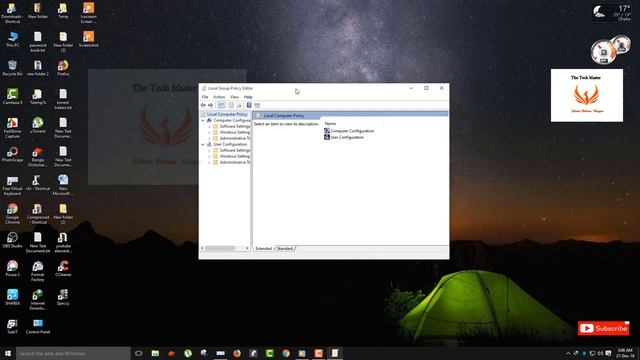Select the Control Panel desktop icon
Viewport: 640px width, 360px height.
pyautogui.click(x=38, y=327)
